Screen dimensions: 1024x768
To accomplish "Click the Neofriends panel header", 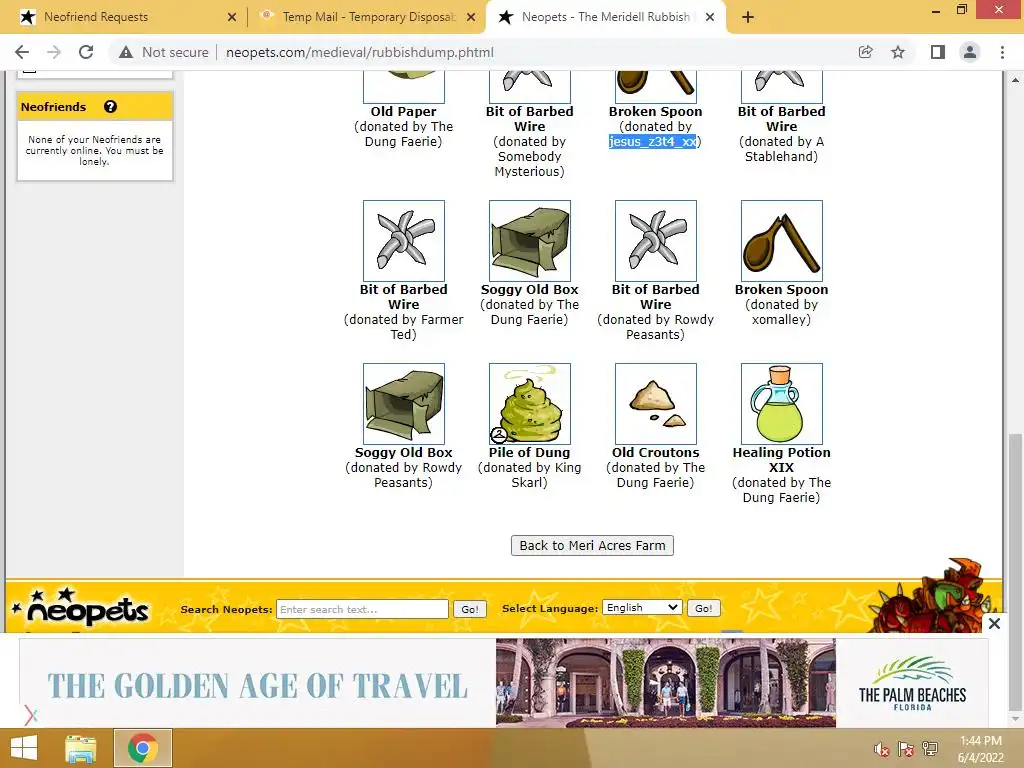I will tap(95, 106).
